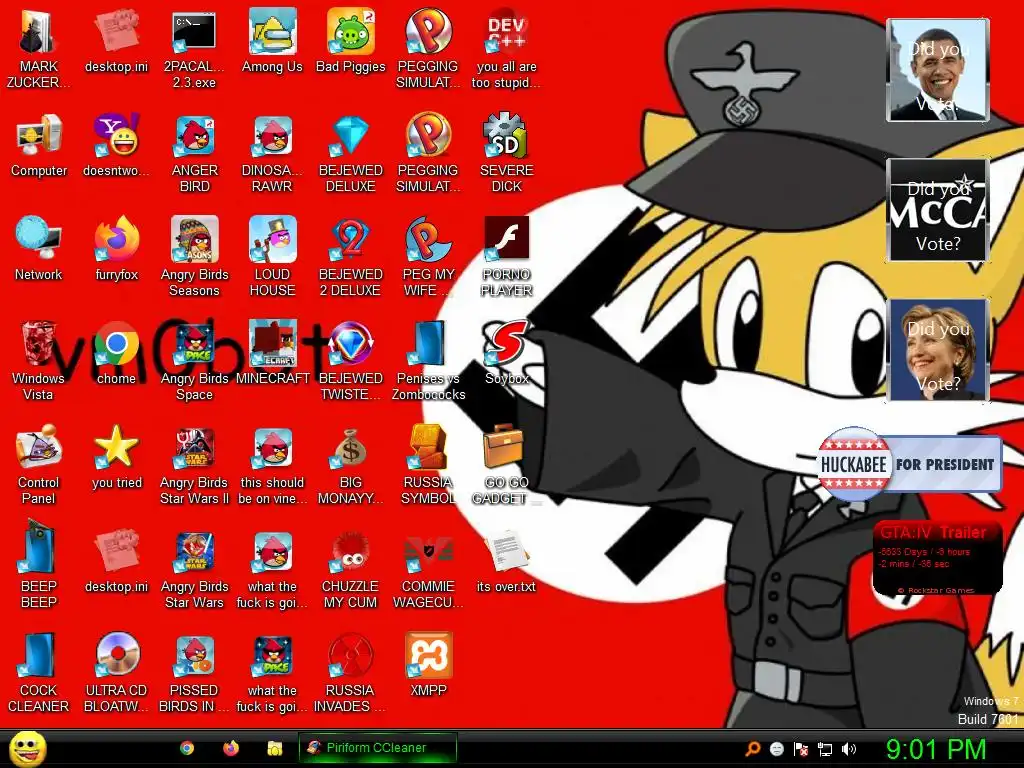Screen dimensions: 1024x768
Task: Open pinned Chrome on the taskbar
Action: point(187,748)
